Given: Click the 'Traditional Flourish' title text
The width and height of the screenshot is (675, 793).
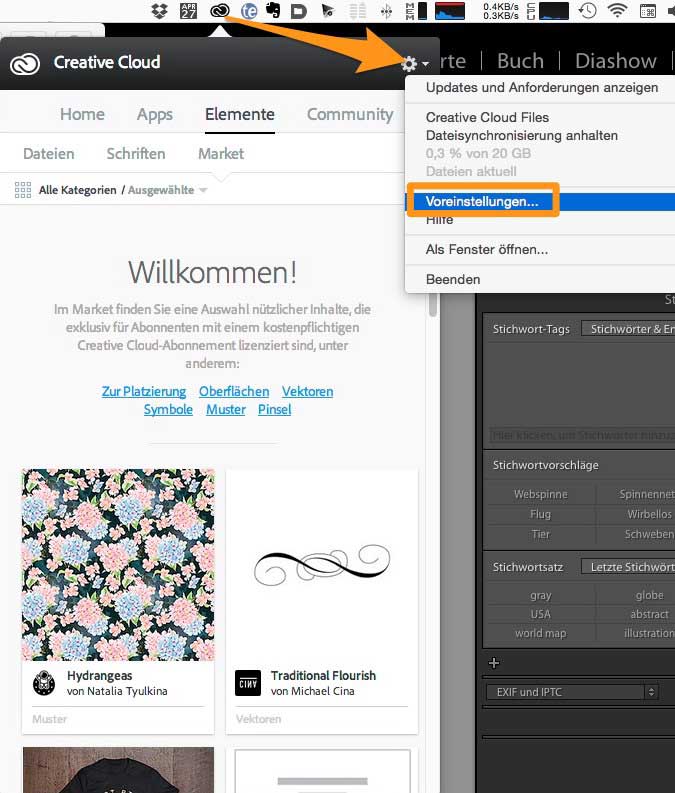Looking at the screenshot, I should click(x=323, y=676).
